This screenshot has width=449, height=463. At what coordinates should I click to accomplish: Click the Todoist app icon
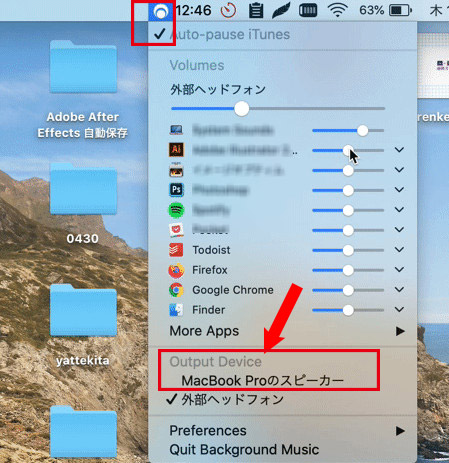tap(176, 250)
